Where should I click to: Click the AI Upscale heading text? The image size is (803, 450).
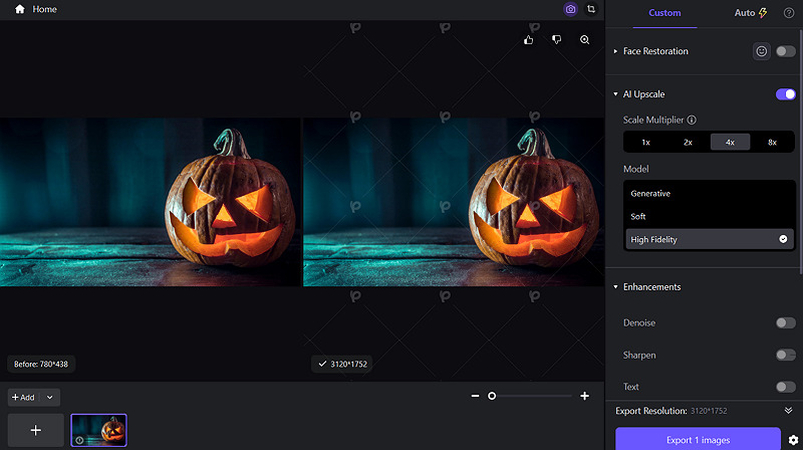(x=644, y=94)
